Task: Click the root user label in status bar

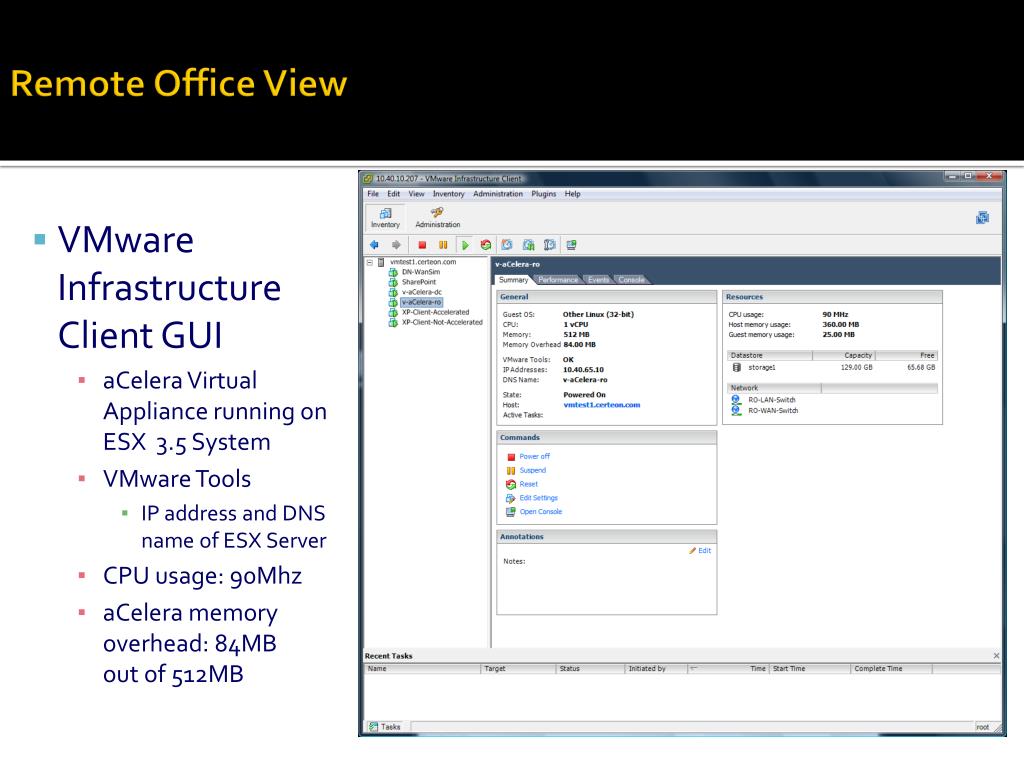Action: pos(982,727)
